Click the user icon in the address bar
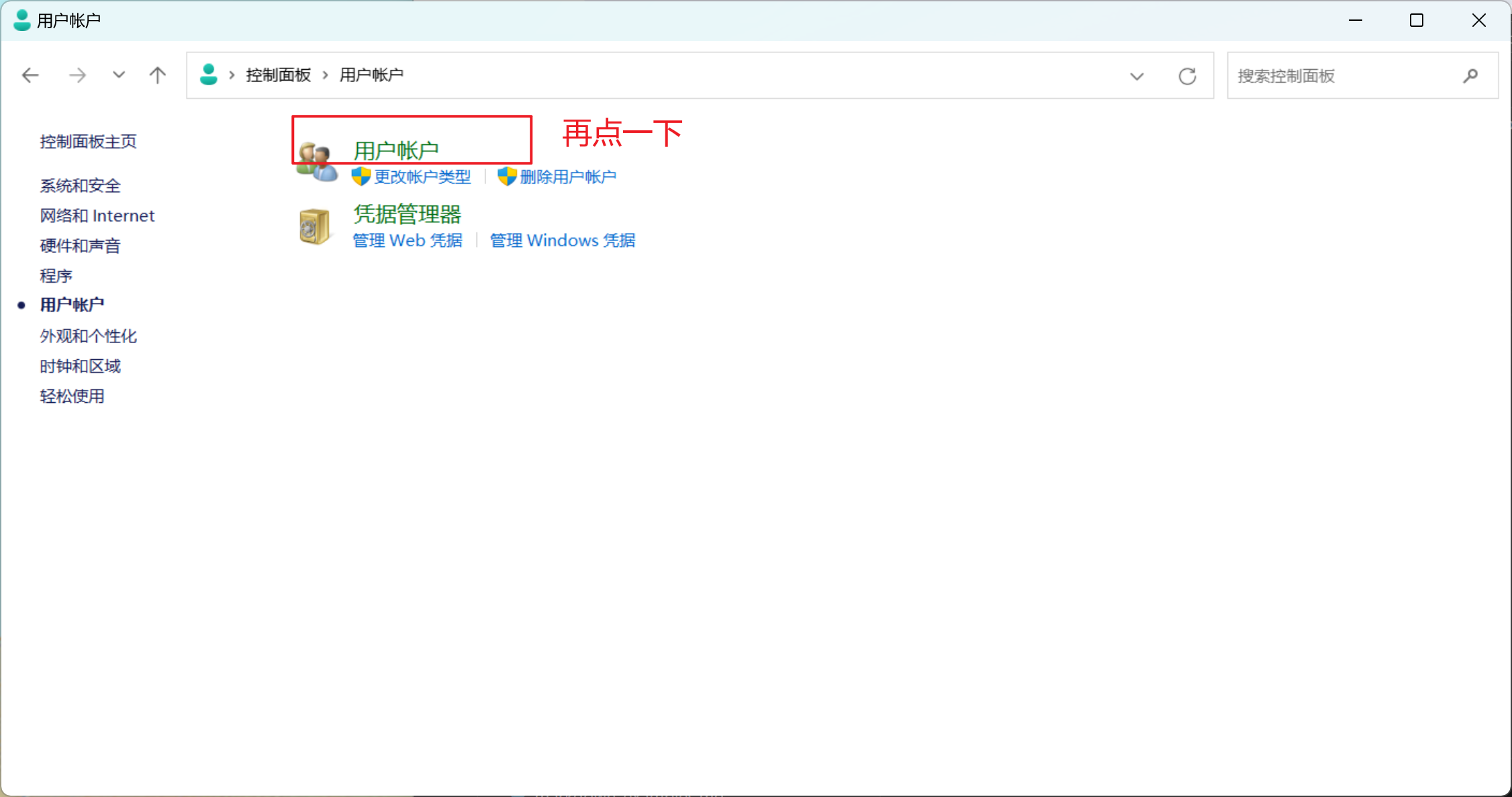 [x=209, y=75]
